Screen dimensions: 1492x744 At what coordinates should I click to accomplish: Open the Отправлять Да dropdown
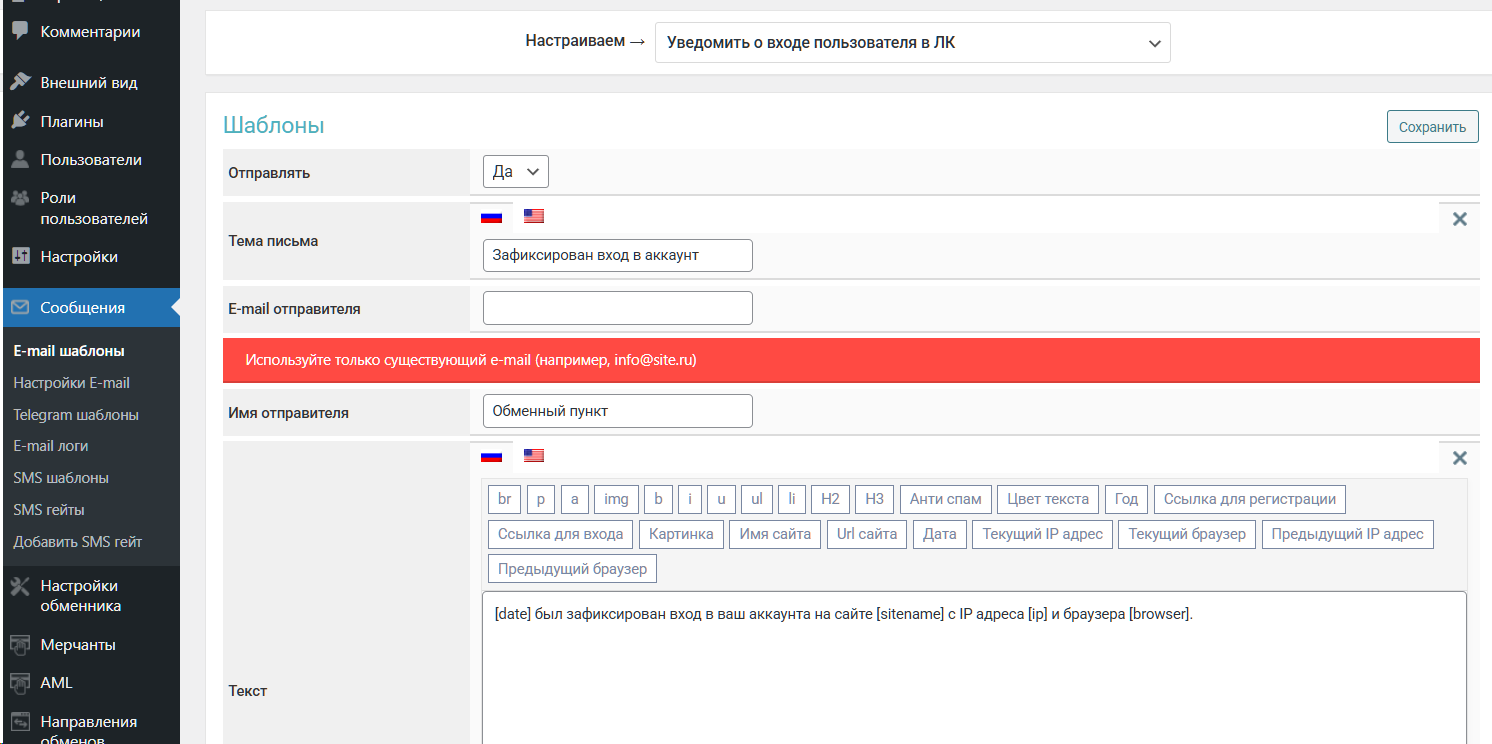[x=515, y=172]
